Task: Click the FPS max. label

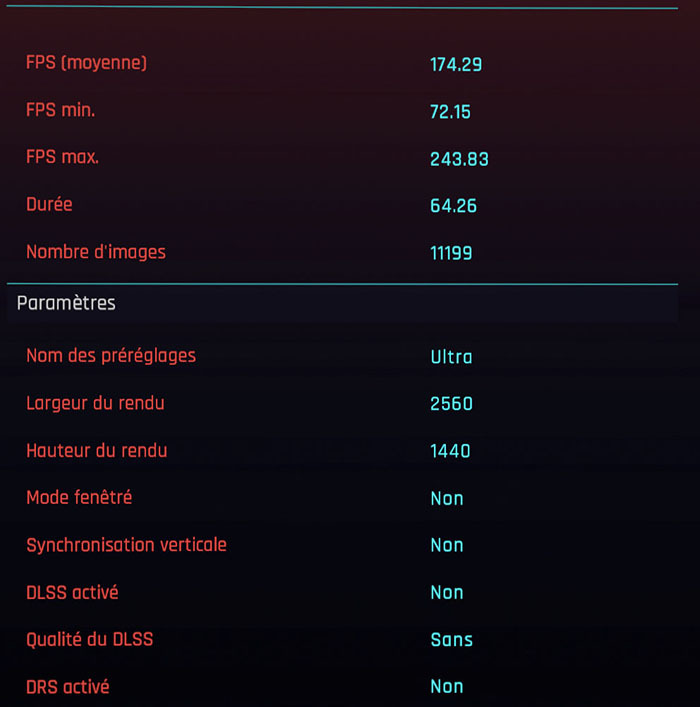Action: point(62,157)
